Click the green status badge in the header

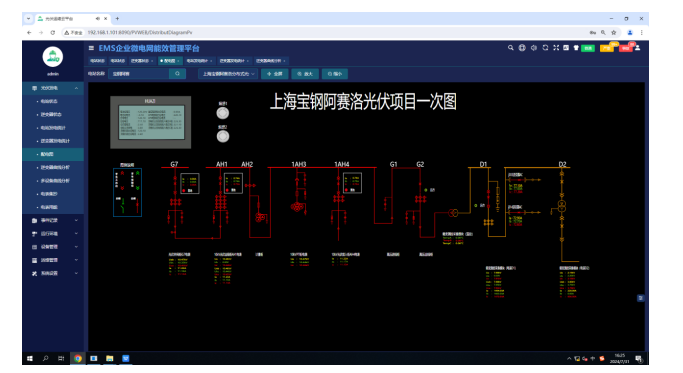tap(588, 48)
